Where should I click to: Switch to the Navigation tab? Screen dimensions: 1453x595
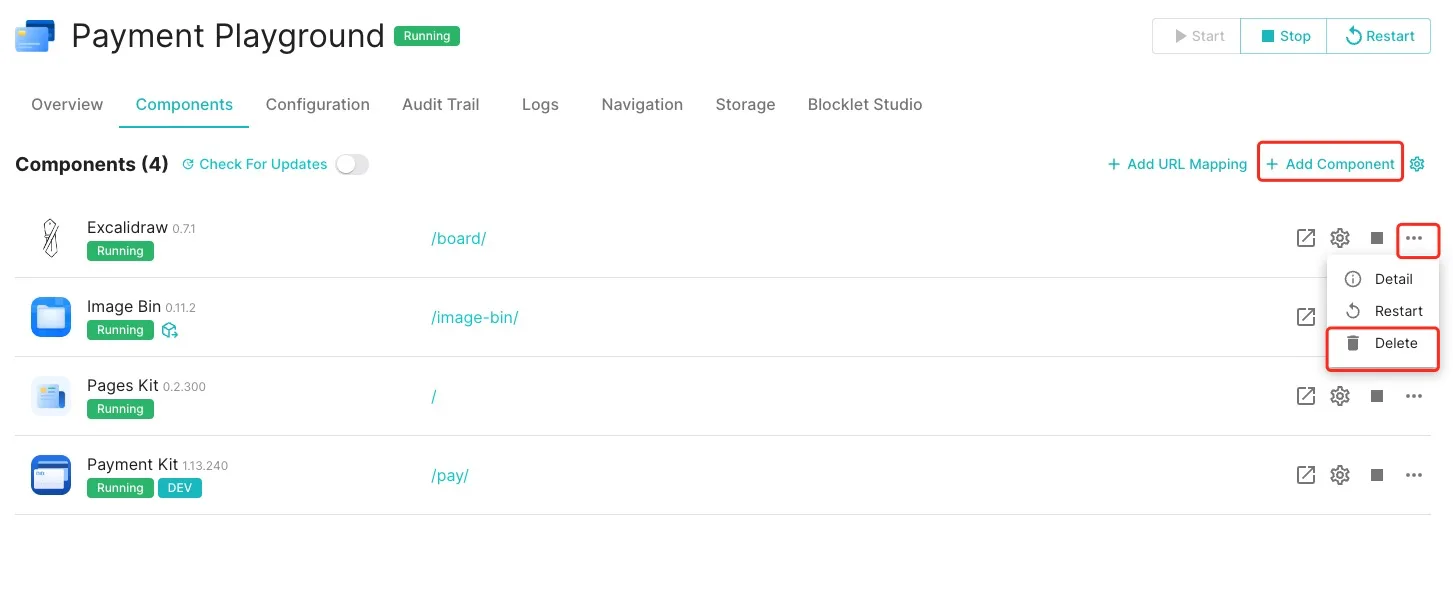tap(642, 104)
